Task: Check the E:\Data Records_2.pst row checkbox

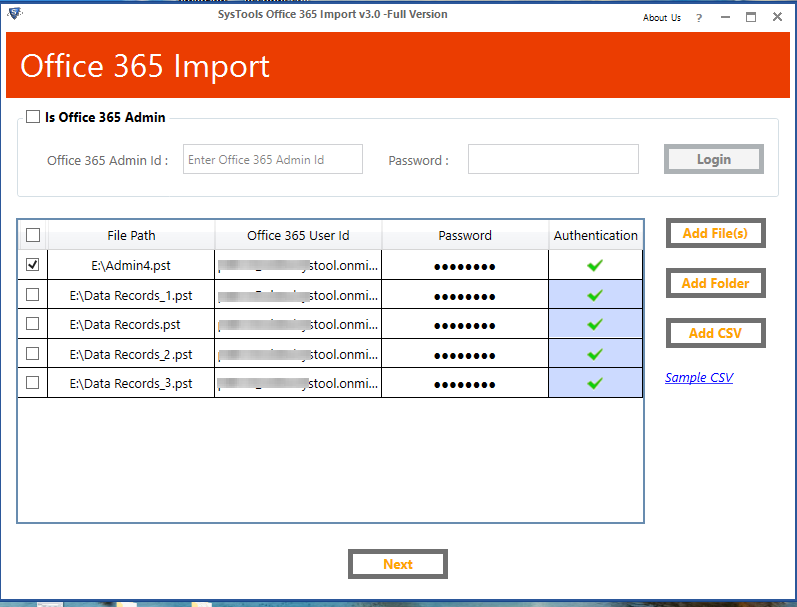Action: pos(33,353)
